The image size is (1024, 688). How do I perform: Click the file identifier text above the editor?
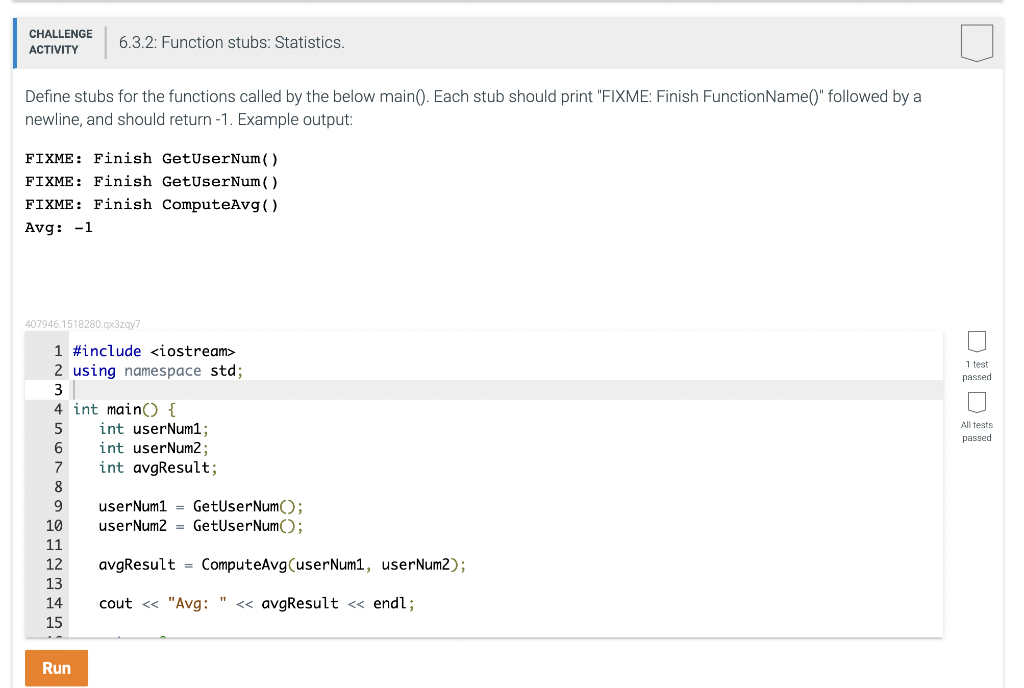click(82, 323)
